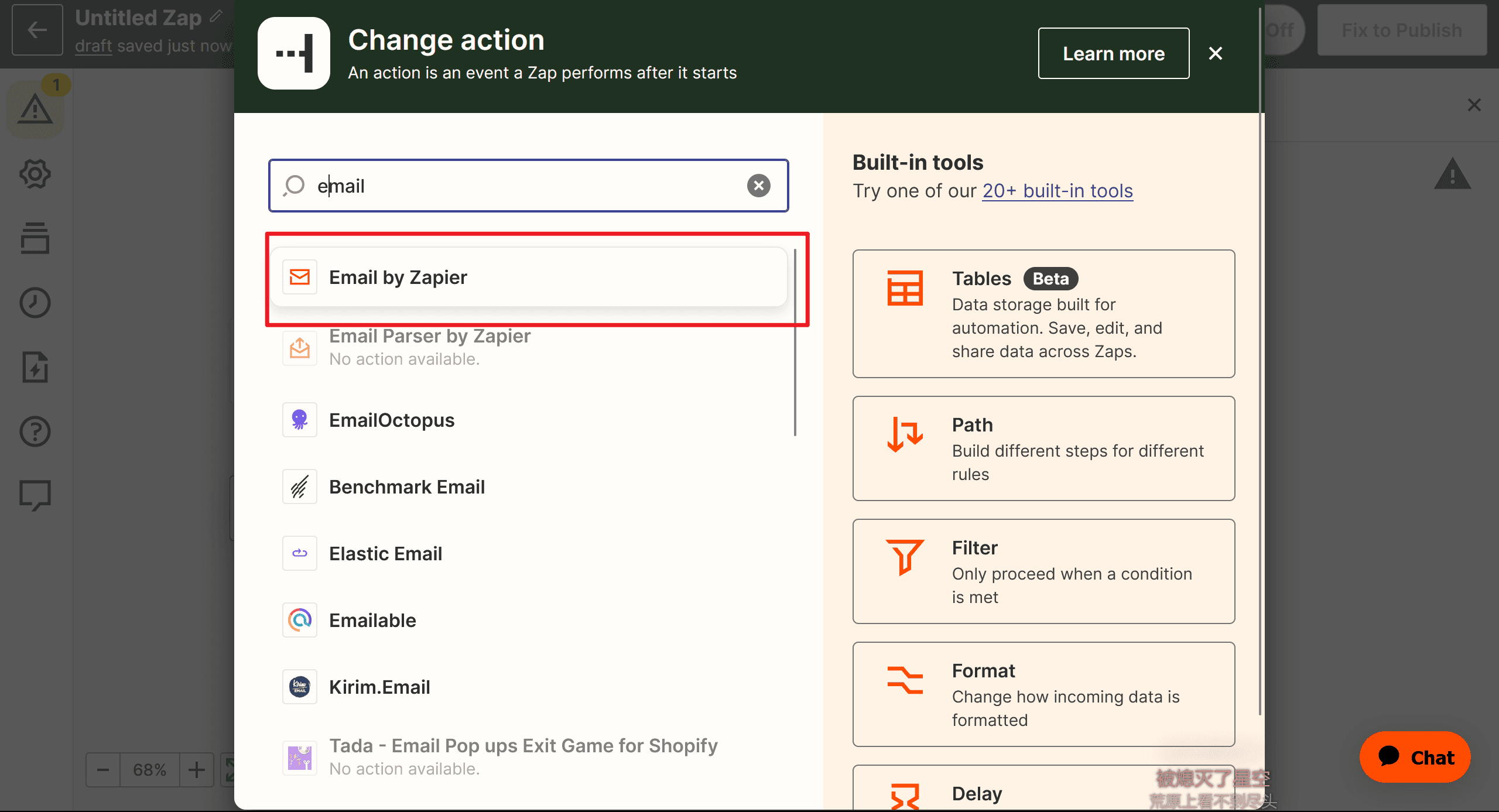
Task: Select the Tables built-in tool card
Action: [x=1043, y=314]
